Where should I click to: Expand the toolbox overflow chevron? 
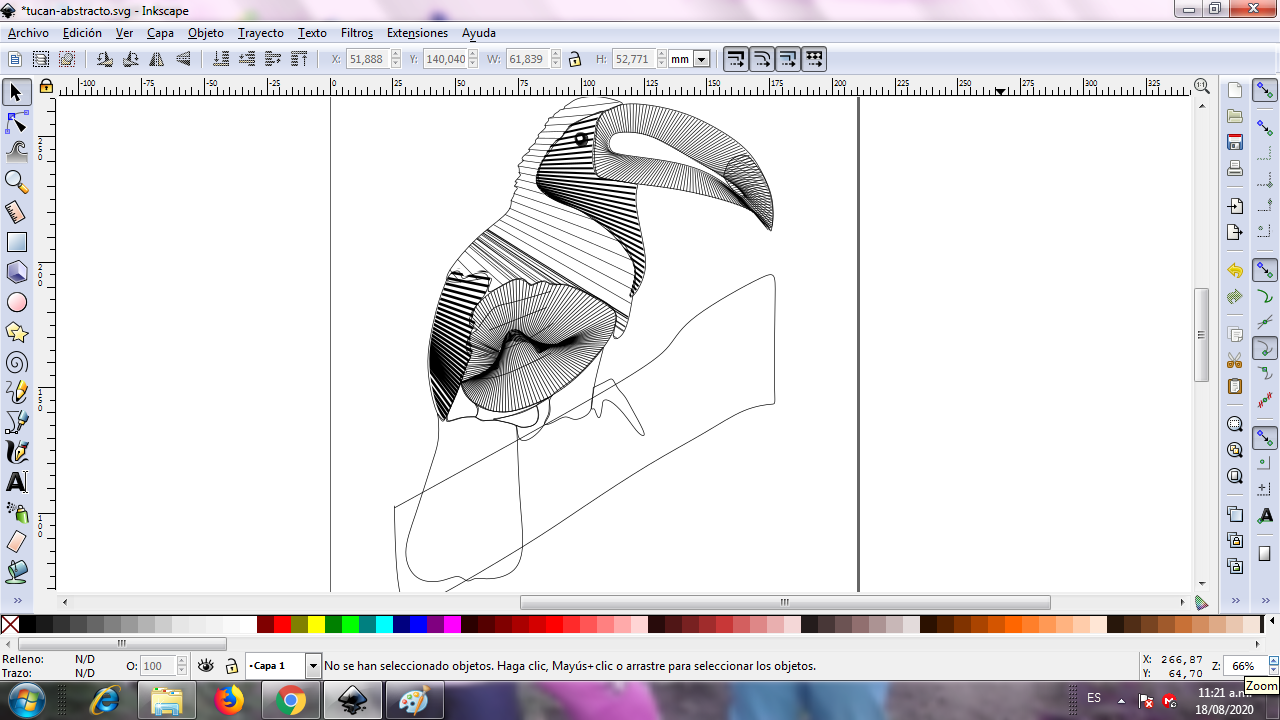(x=16, y=601)
